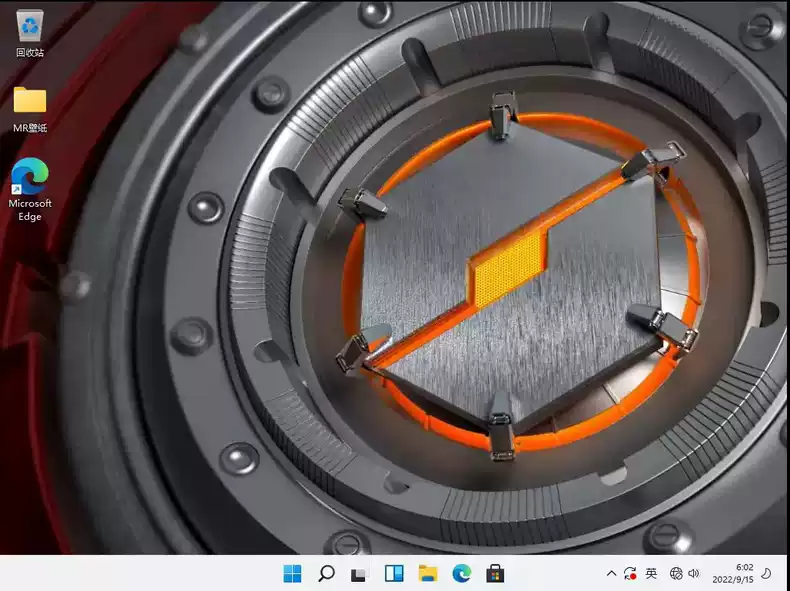Select the MR壁纸 folder on desktop
Image resolution: width=790 pixels, height=591 pixels.
tap(30, 109)
